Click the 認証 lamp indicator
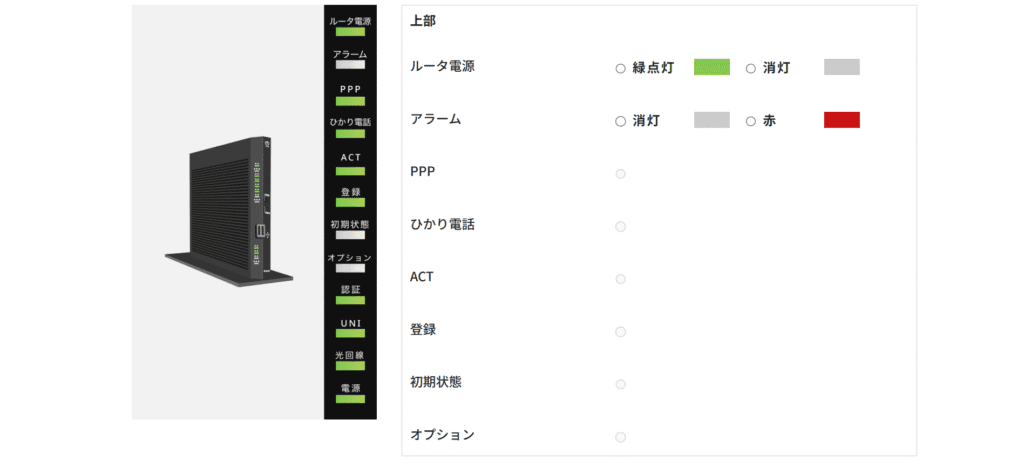 (x=350, y=300)
